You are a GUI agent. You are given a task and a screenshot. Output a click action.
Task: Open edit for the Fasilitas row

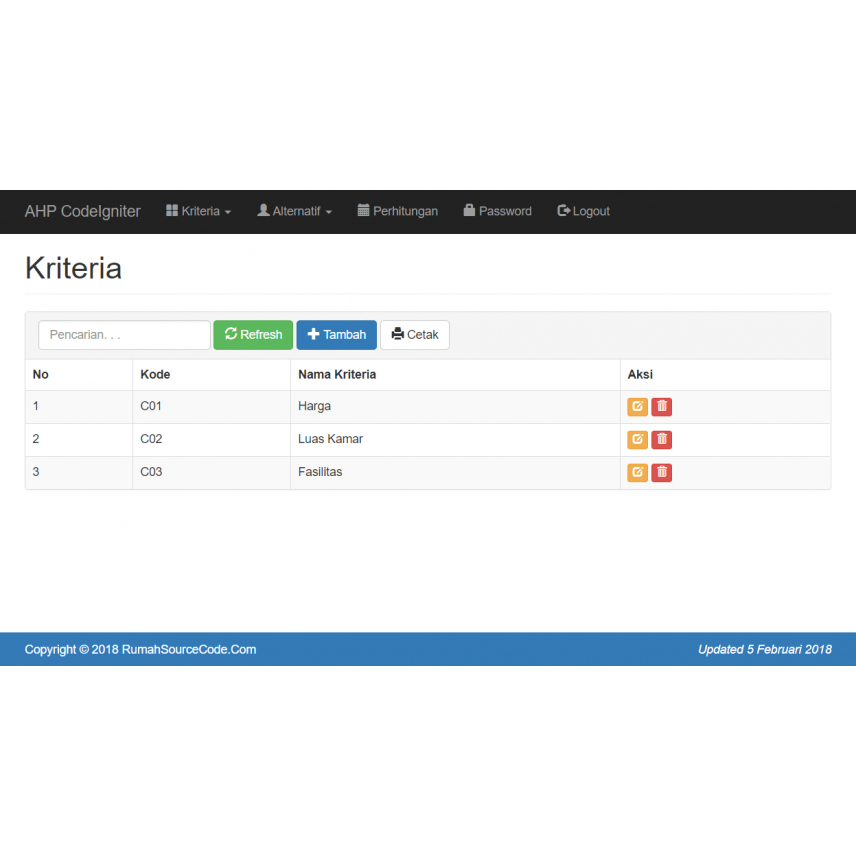point(637,473)
